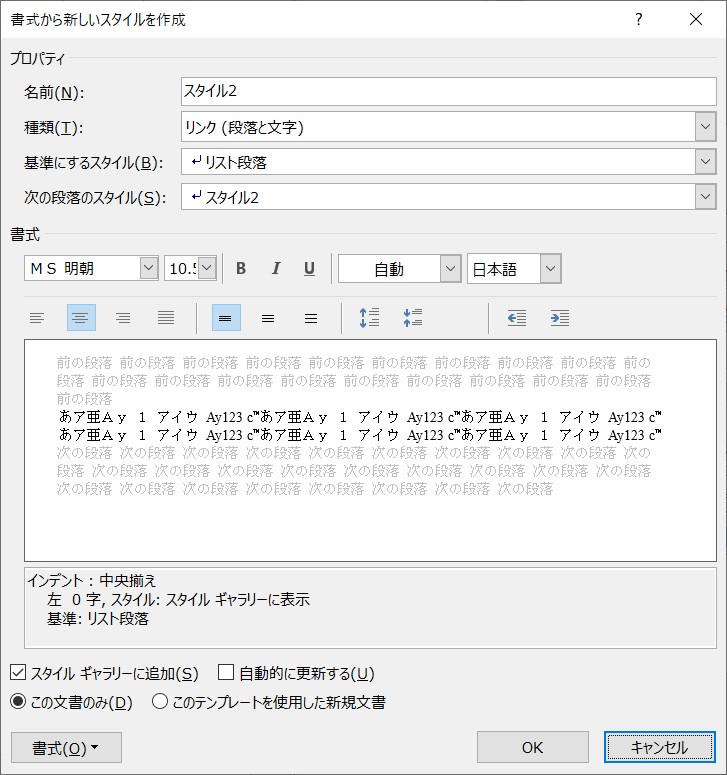
Task: Set single line spacing icon
Action: point(226,317)
